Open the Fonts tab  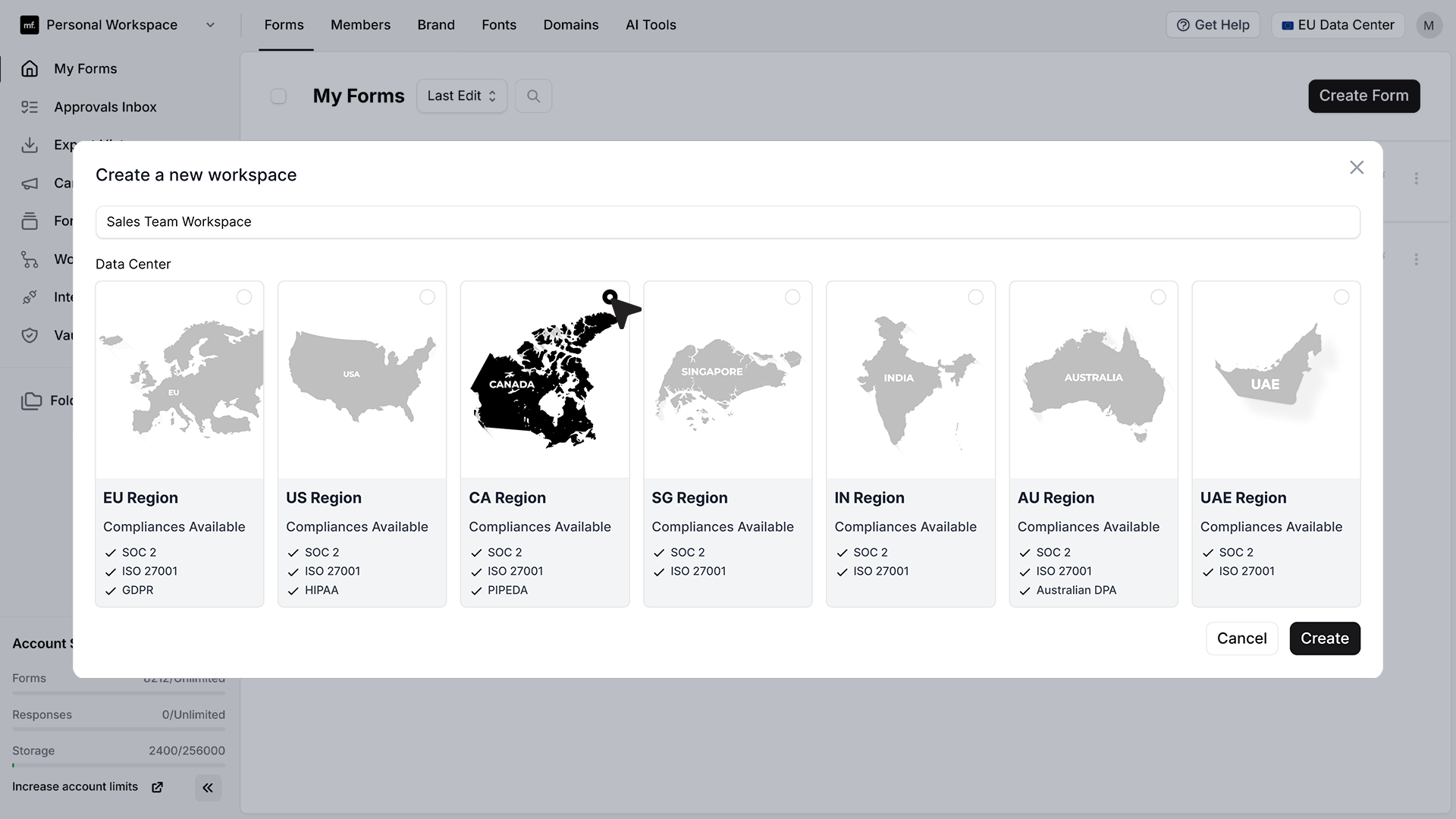click(499, 25)
